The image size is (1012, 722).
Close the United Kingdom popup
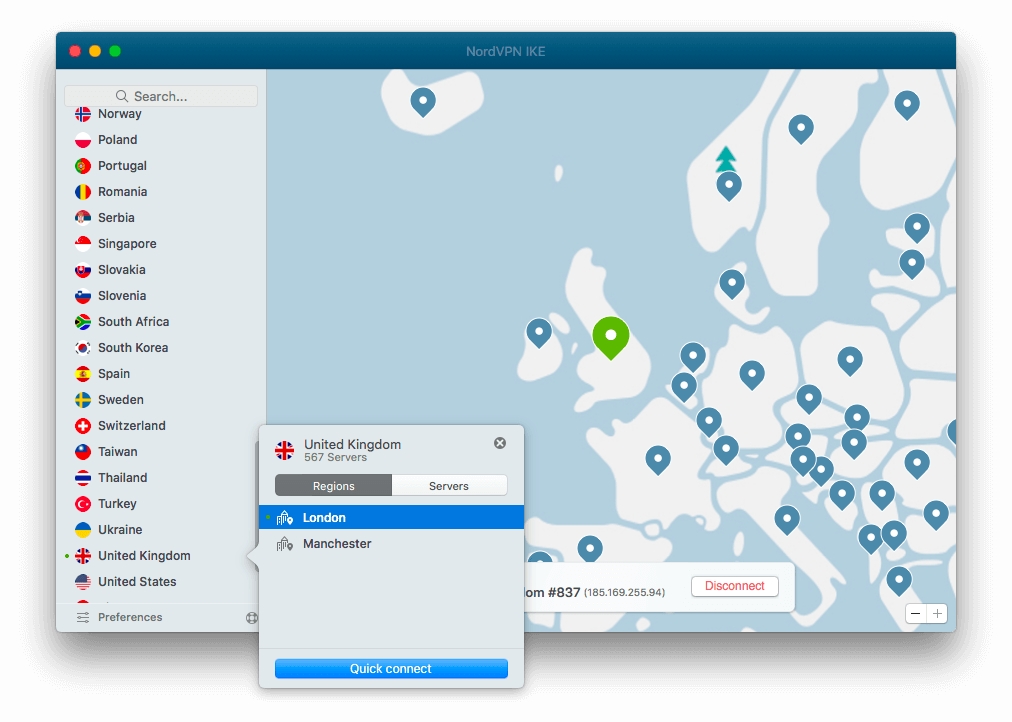(x=500, y=443)
